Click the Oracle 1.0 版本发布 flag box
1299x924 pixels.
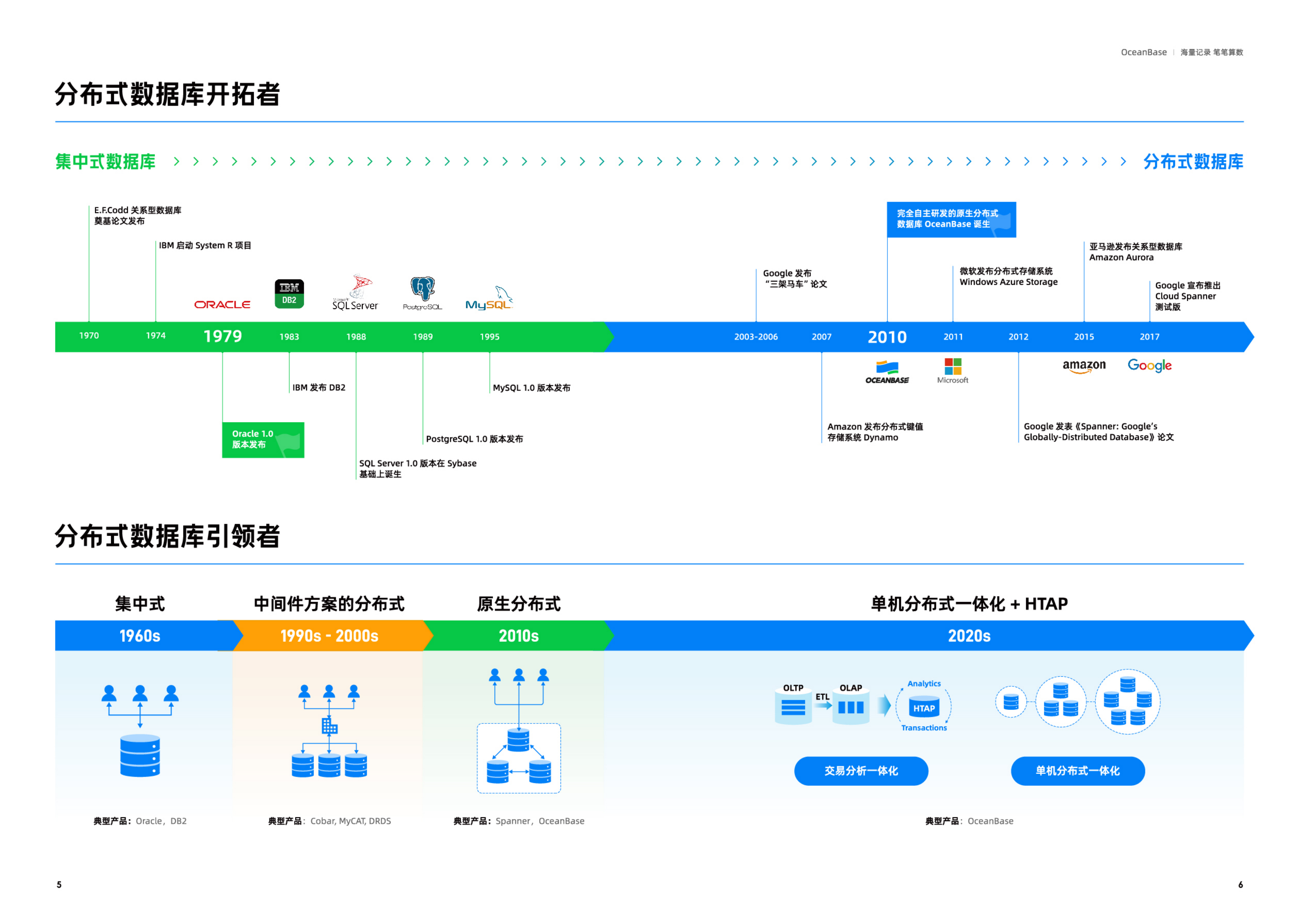pyautogui.click(x=263, y=440)
